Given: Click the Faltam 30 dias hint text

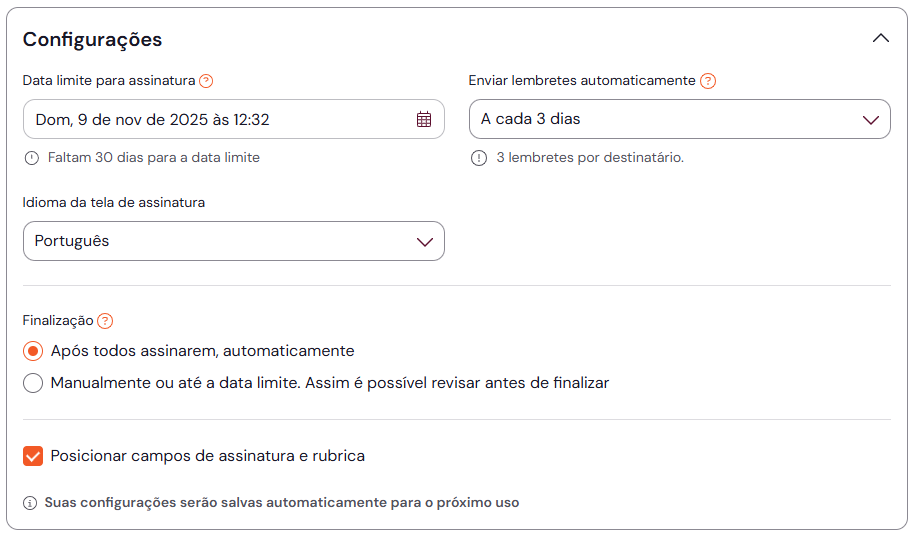Looking at the screenshot, I should 154,158.
